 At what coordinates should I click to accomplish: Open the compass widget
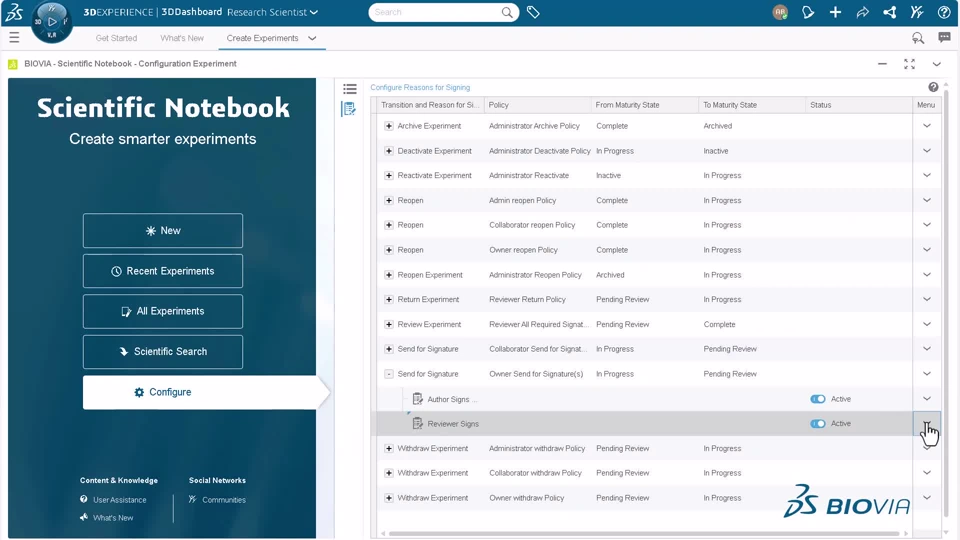pyautogui.click(x=51, y=22)
